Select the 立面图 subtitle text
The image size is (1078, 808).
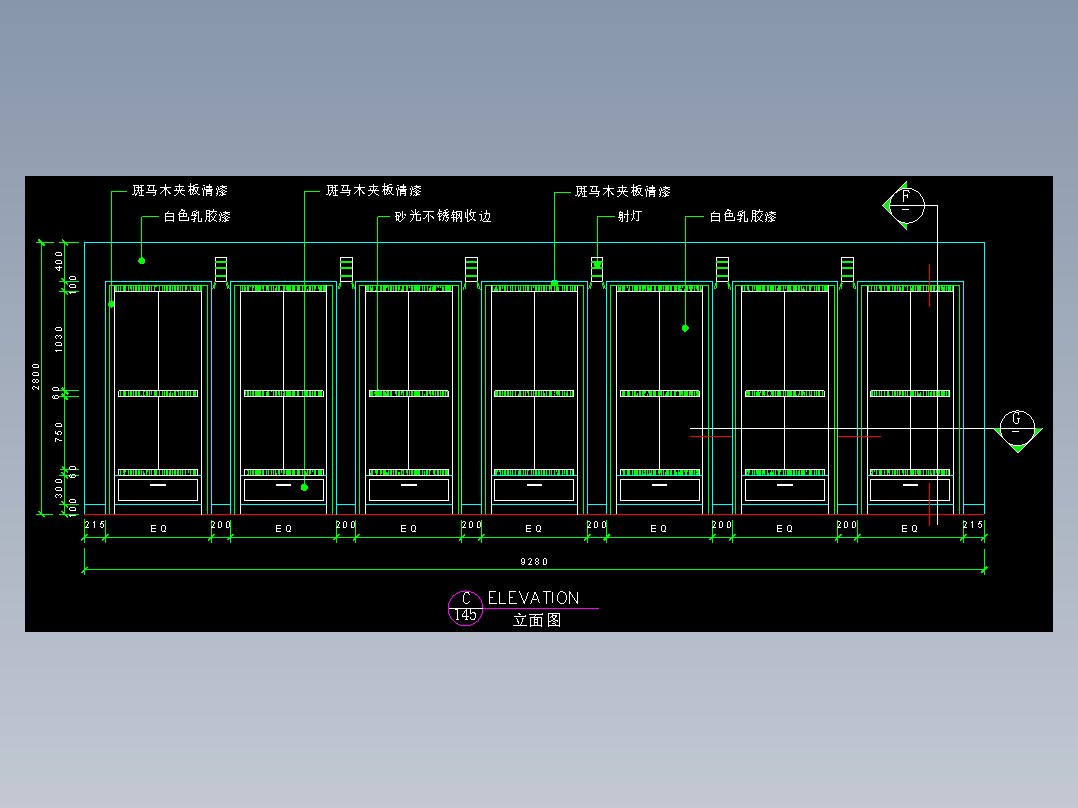click(x=537, y=620)
